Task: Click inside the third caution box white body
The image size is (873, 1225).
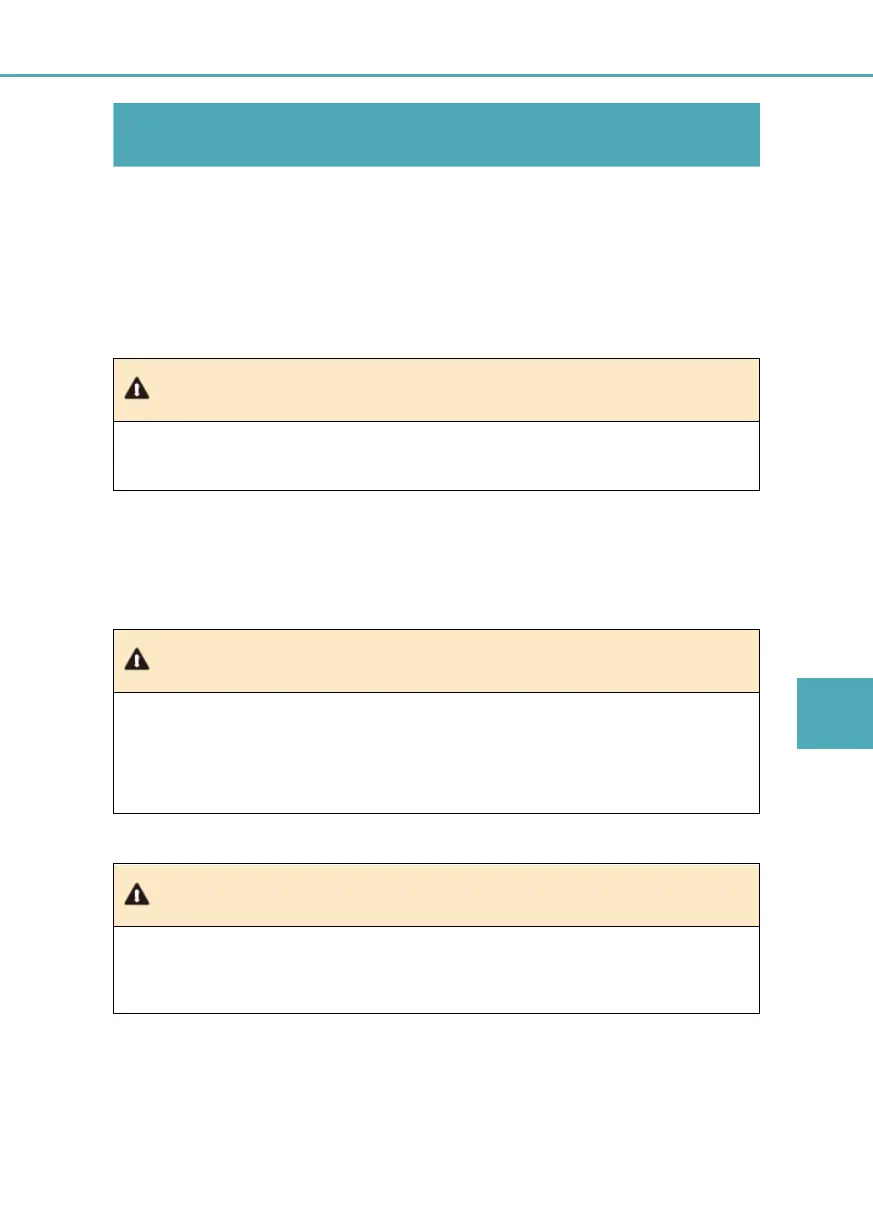Action: (436, 970)
